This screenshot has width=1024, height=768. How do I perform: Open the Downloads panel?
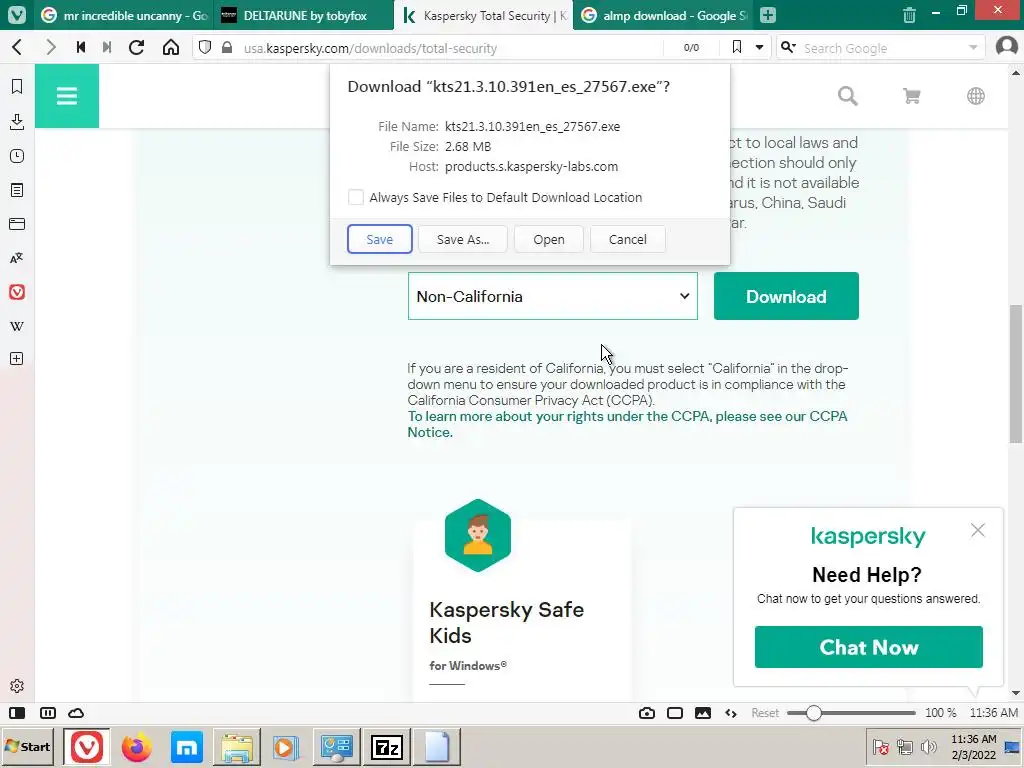[17, 121]
